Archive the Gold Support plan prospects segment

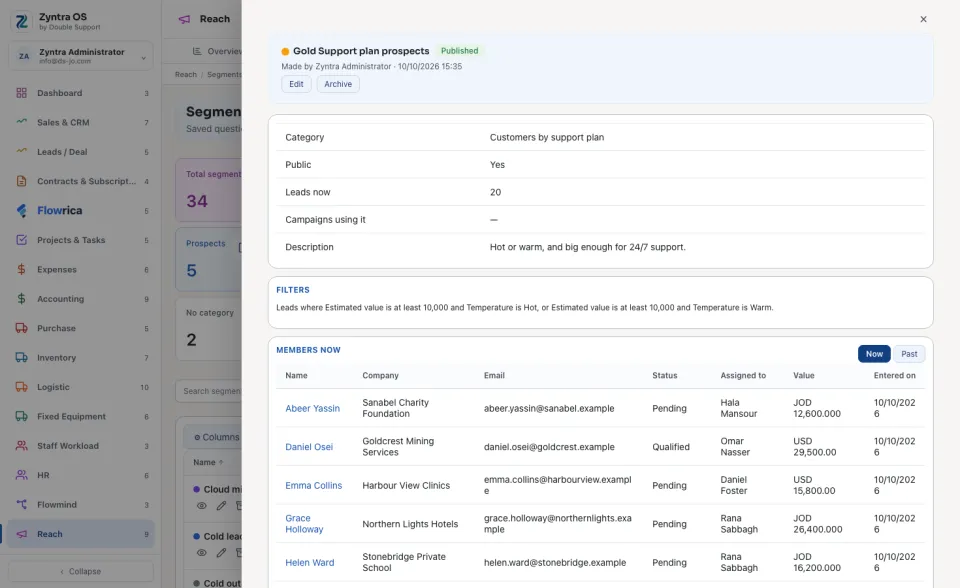coord(338,84)
